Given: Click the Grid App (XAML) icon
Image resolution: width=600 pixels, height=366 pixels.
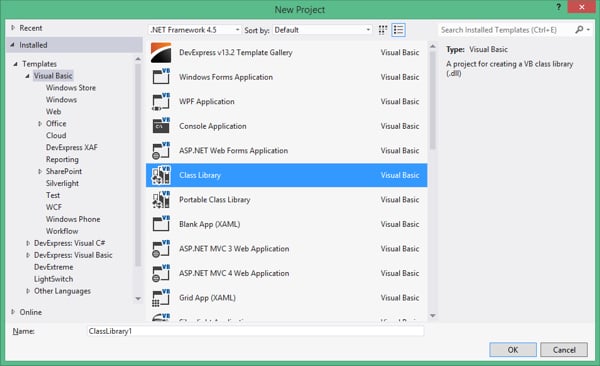Looking at the screenshot, I should pos(161,298).
